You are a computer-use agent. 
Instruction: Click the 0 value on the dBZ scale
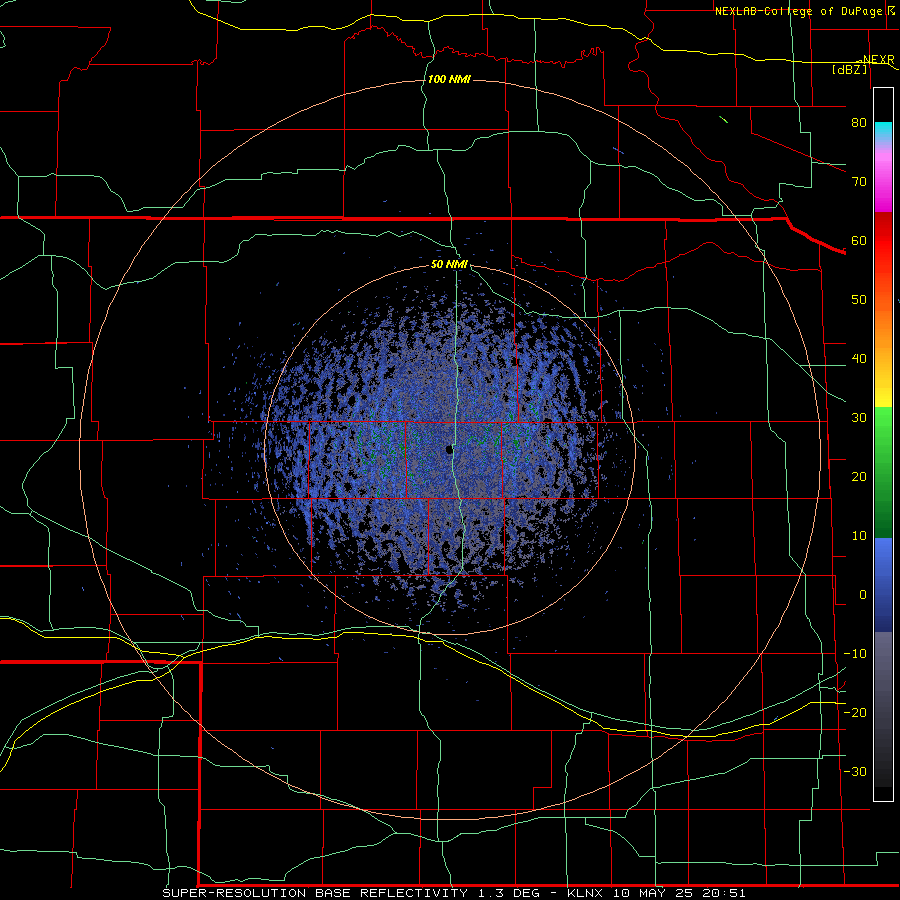[863, 595]
